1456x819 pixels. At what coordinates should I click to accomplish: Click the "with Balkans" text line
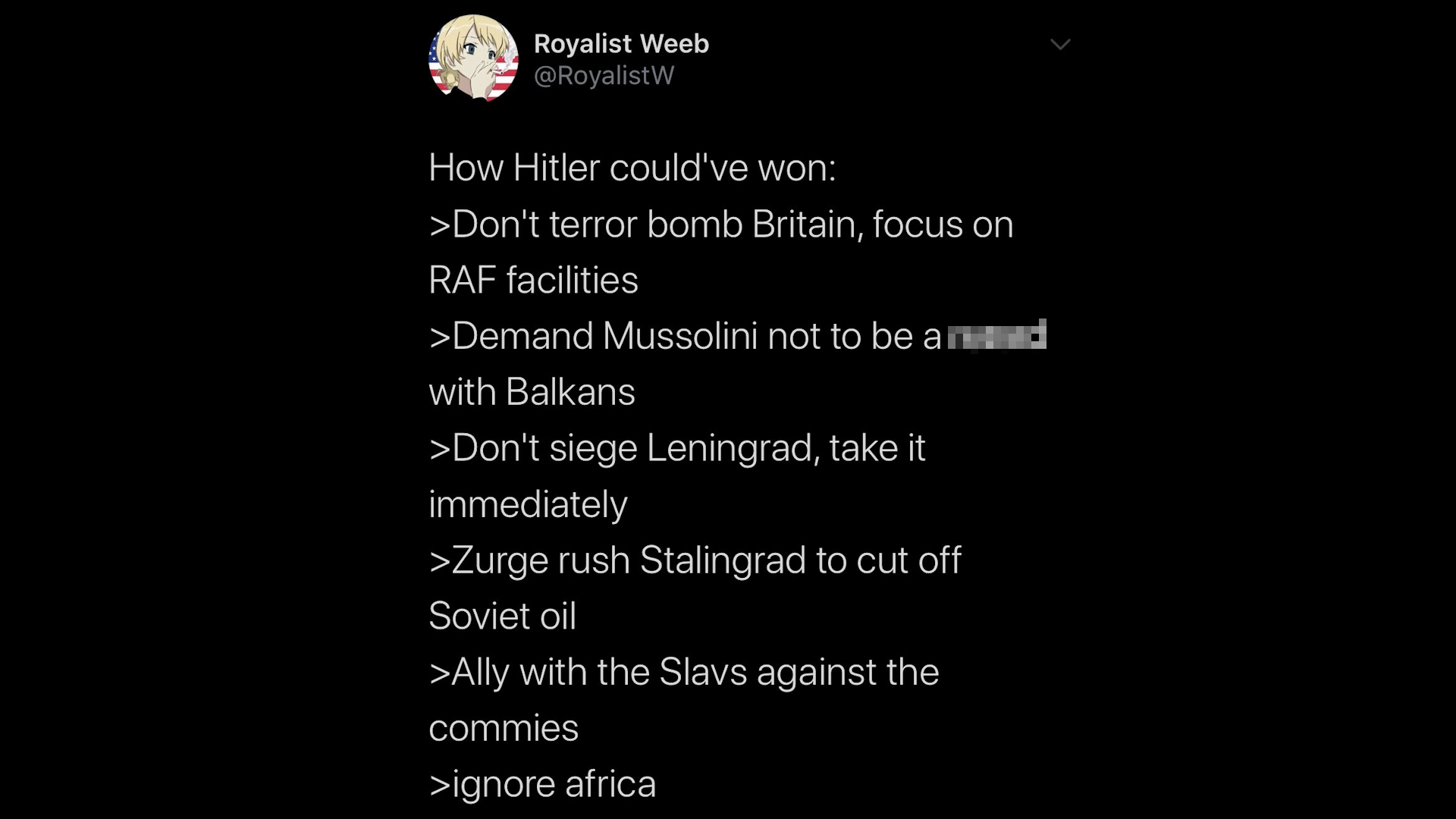click(532, 392)
